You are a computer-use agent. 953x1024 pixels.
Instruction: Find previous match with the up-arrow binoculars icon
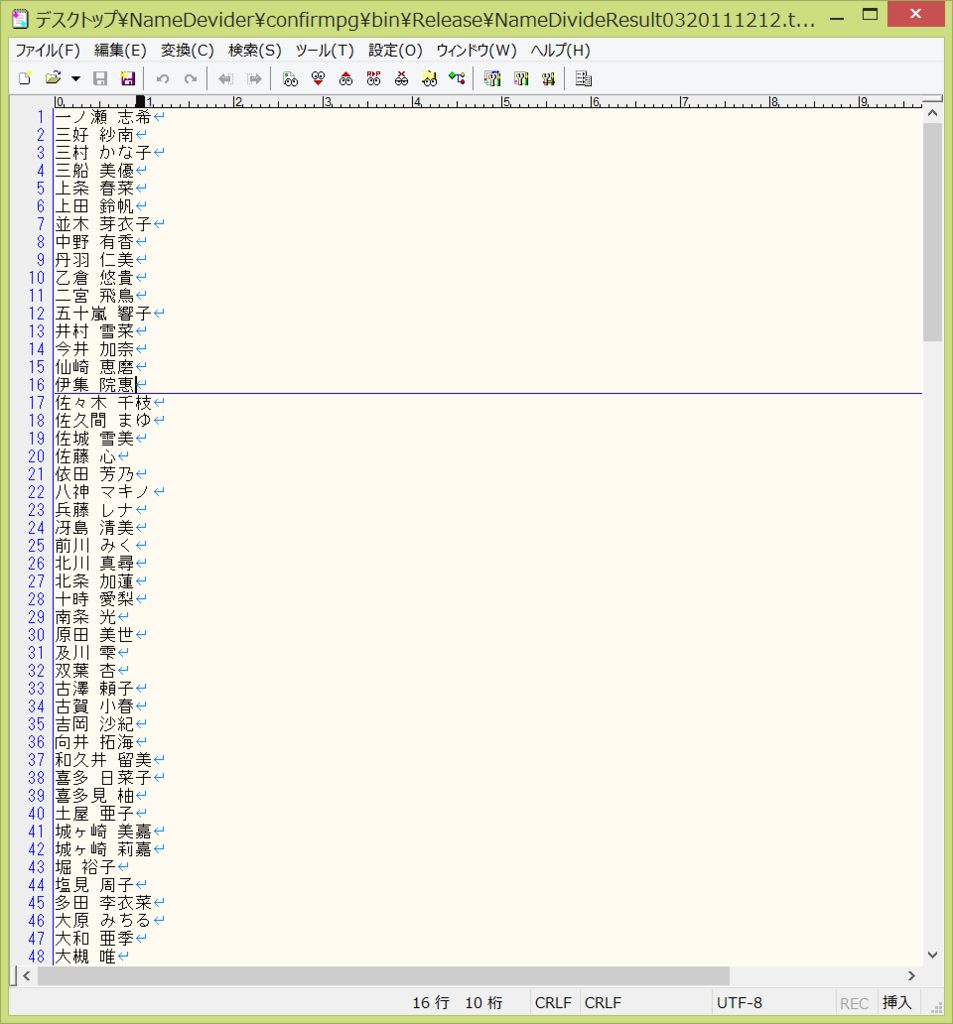[346, 79]
